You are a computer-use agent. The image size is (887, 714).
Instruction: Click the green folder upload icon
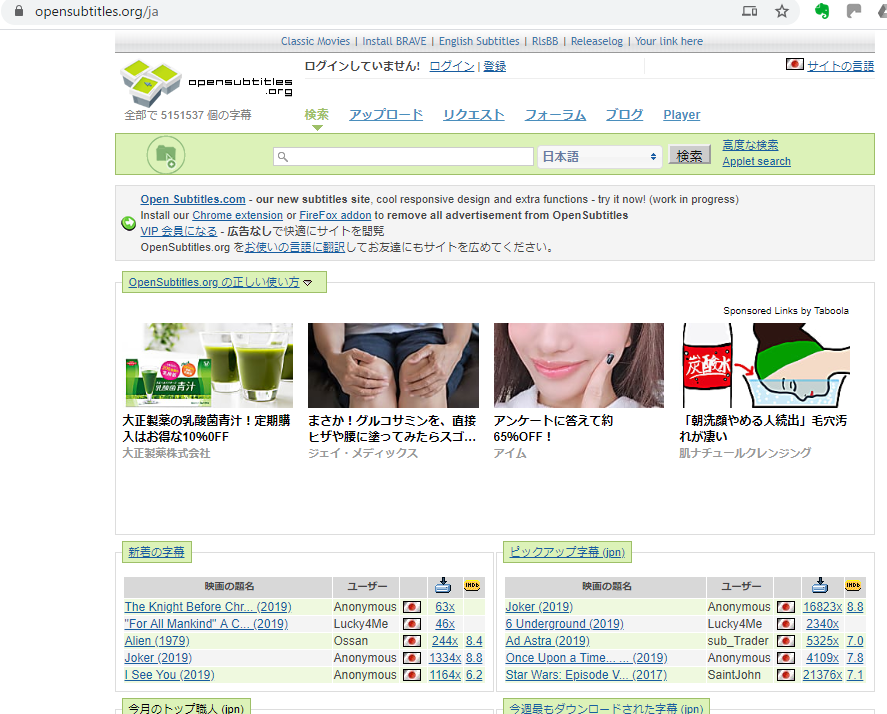[x=166, y=155]
